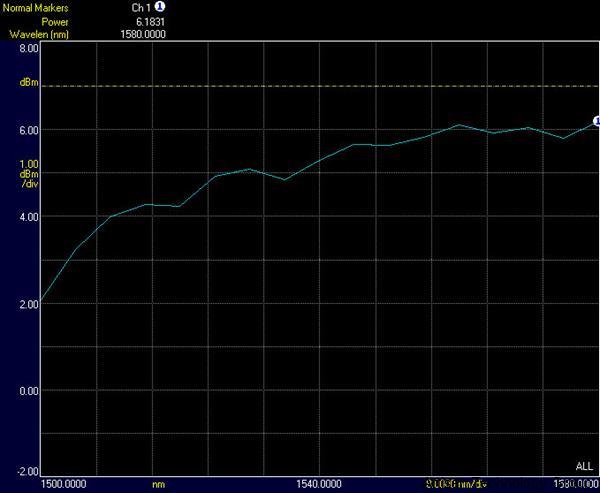Click the yellow dBm reference level label

pos(28,83)
